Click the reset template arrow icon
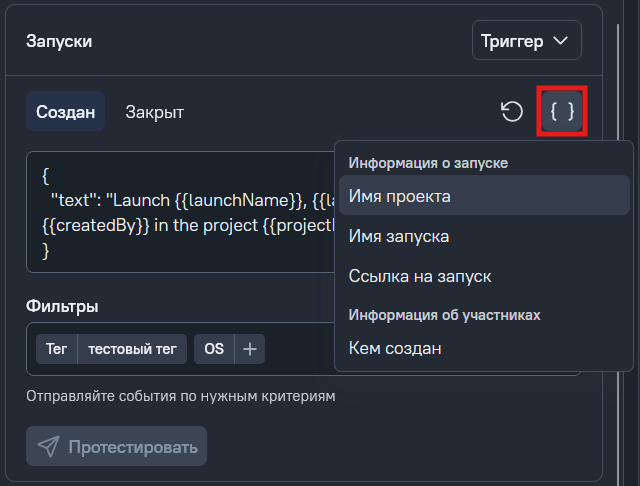This screenshot has height=486, width=640. click(x=512, y=111)
